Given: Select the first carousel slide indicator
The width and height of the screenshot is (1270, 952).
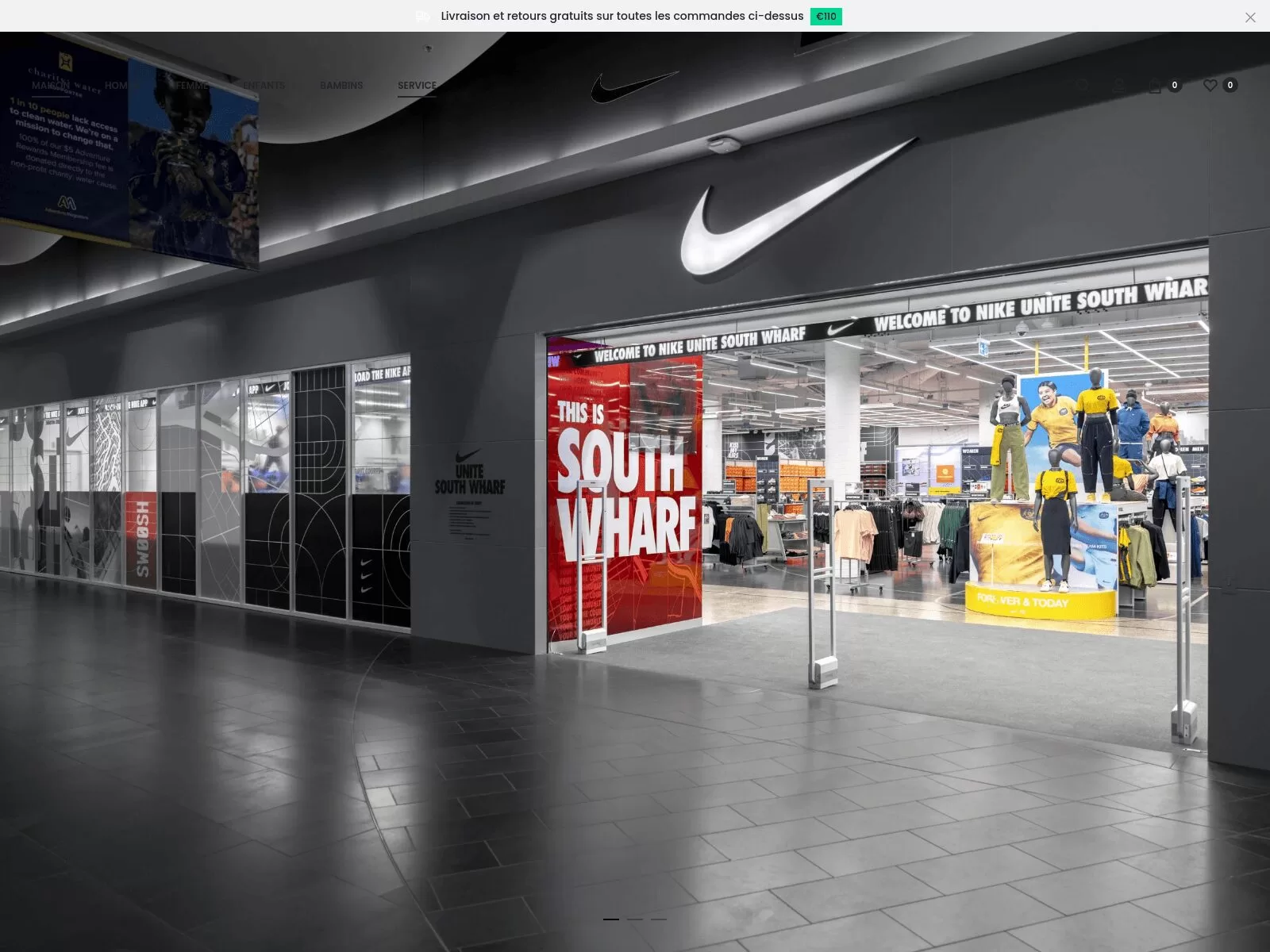Looking at the screenshot, I should coord(611,919).
